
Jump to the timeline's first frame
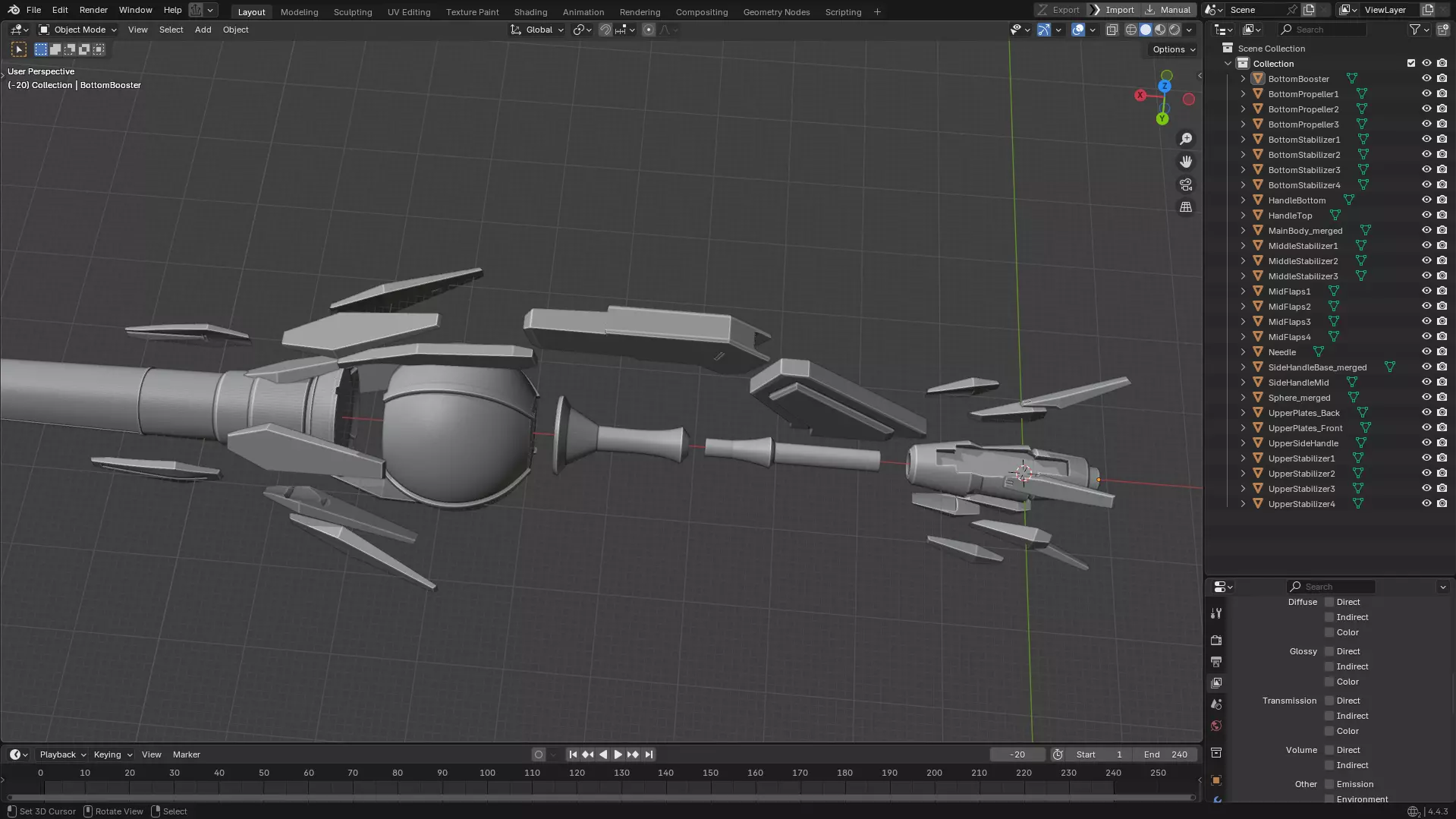pos(573,754)
